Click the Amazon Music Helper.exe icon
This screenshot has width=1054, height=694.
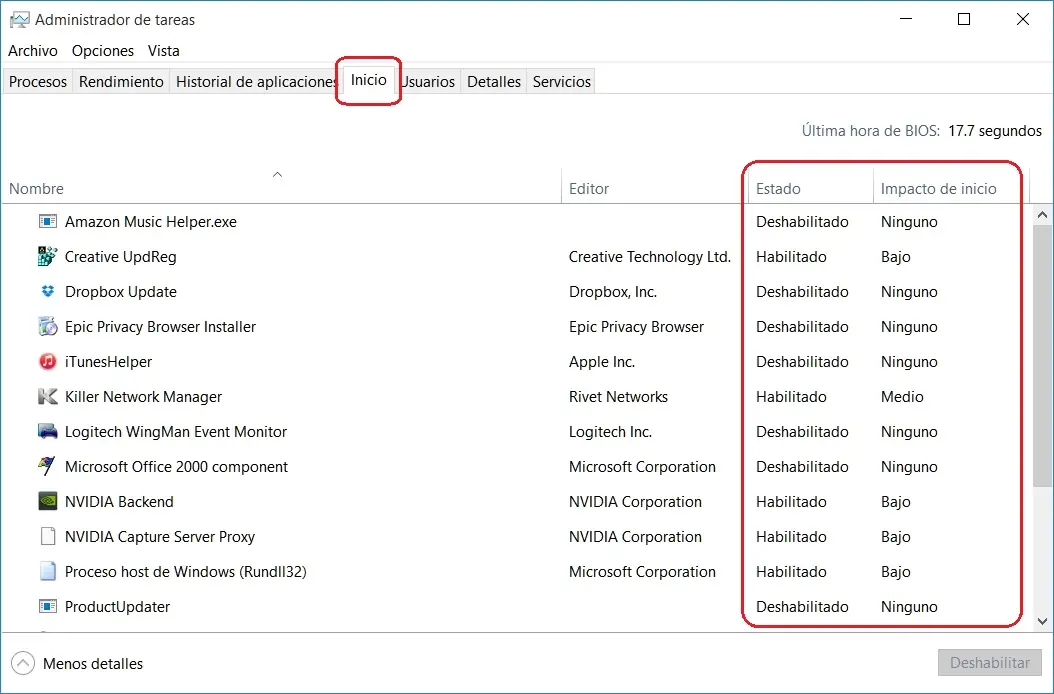click(x=48, y=221)
